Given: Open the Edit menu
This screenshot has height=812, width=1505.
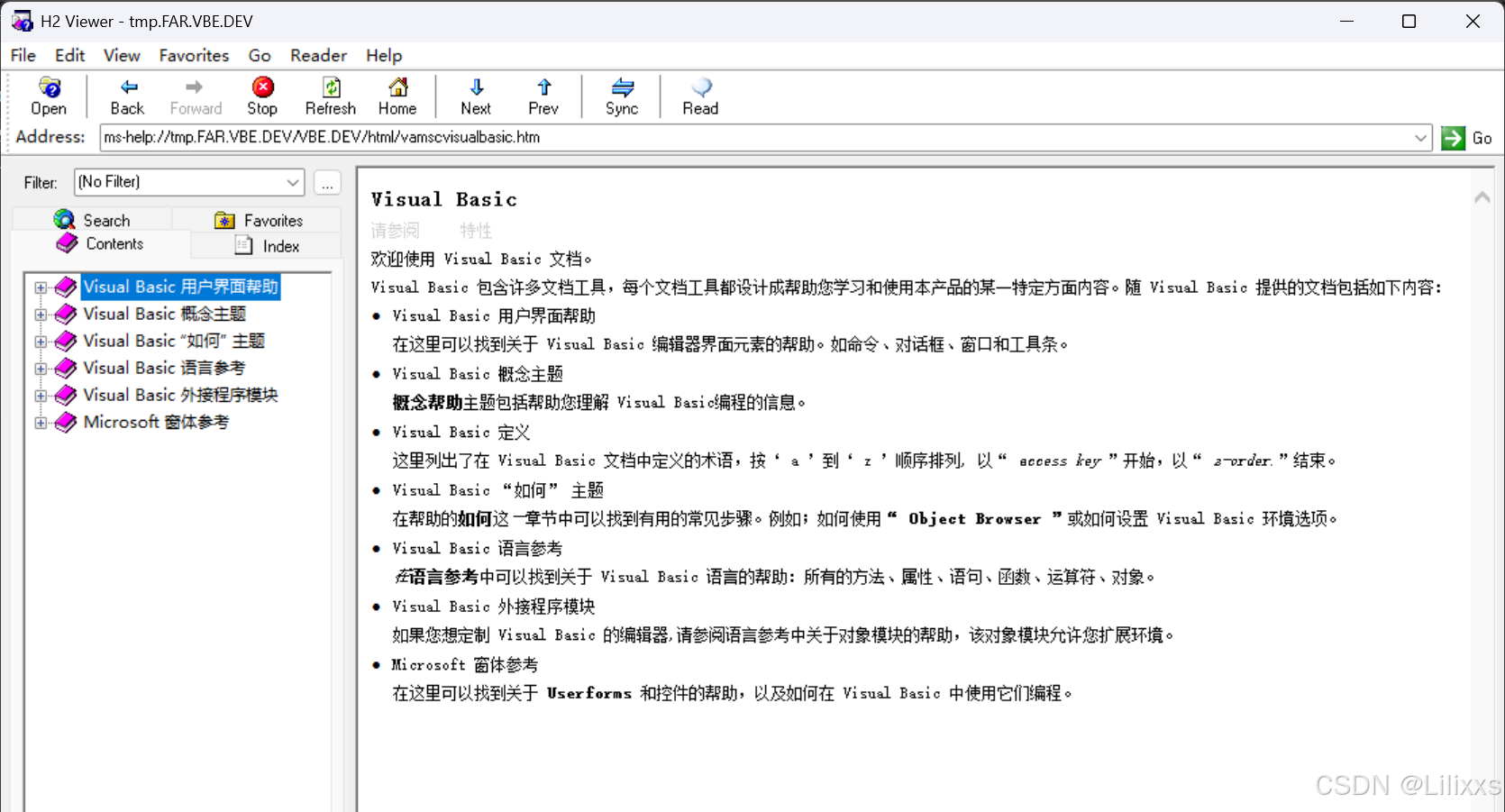Looking at the screenshot, I should 69,55.
